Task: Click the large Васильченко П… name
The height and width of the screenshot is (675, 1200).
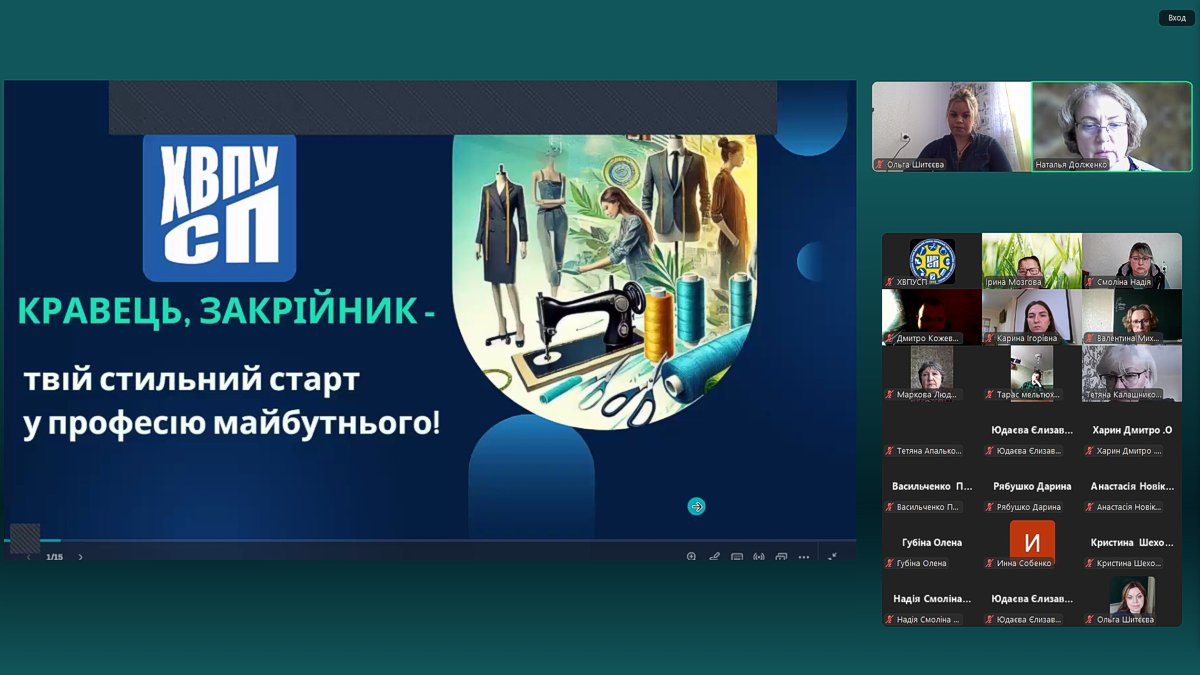Action: (932, 486)
